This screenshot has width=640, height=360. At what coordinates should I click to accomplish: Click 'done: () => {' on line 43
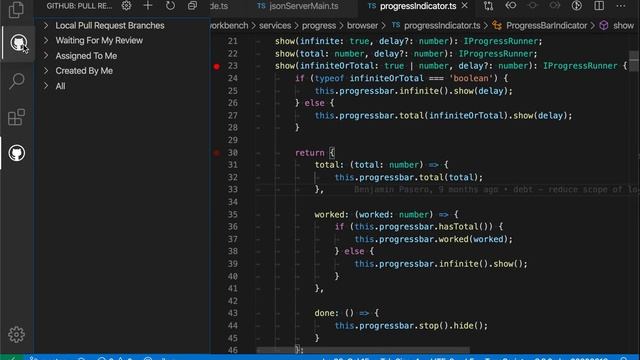pos(347,313)
